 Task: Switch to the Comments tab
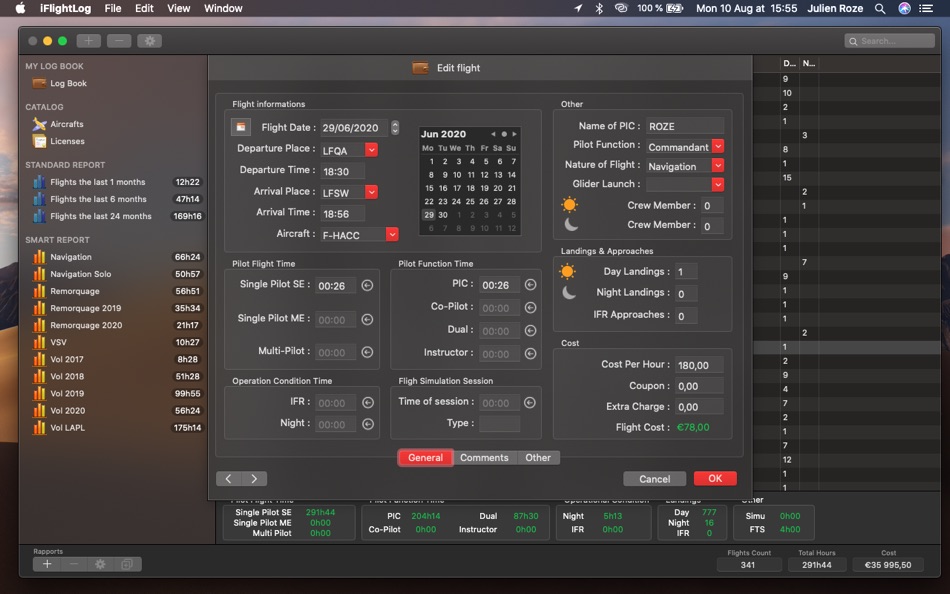pos(484,458)
